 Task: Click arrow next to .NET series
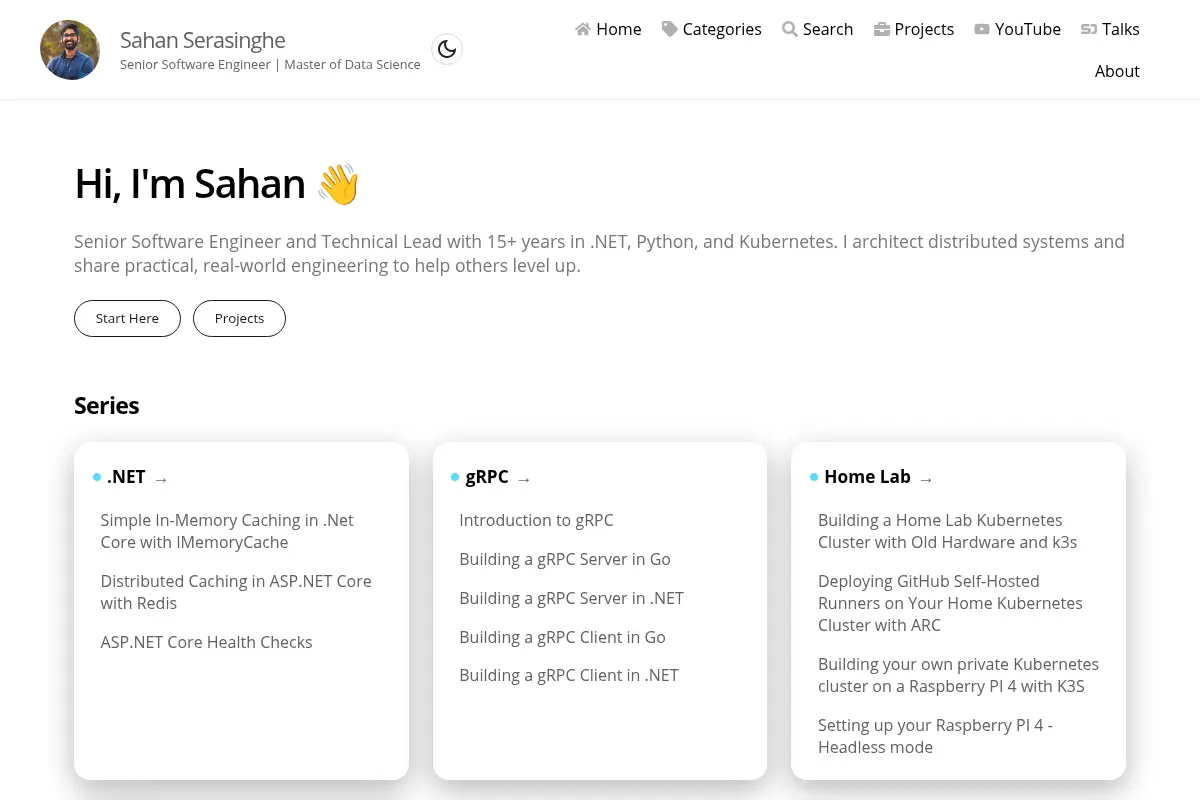[x=161, y=479]
